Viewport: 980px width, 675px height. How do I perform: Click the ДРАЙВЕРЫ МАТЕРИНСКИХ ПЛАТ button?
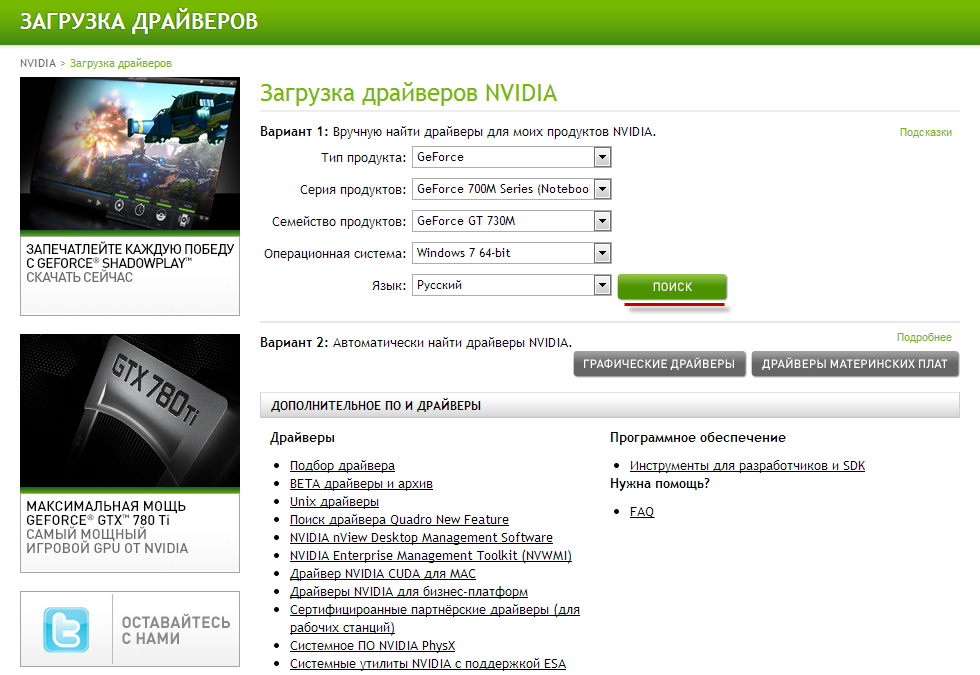point(855,364)
